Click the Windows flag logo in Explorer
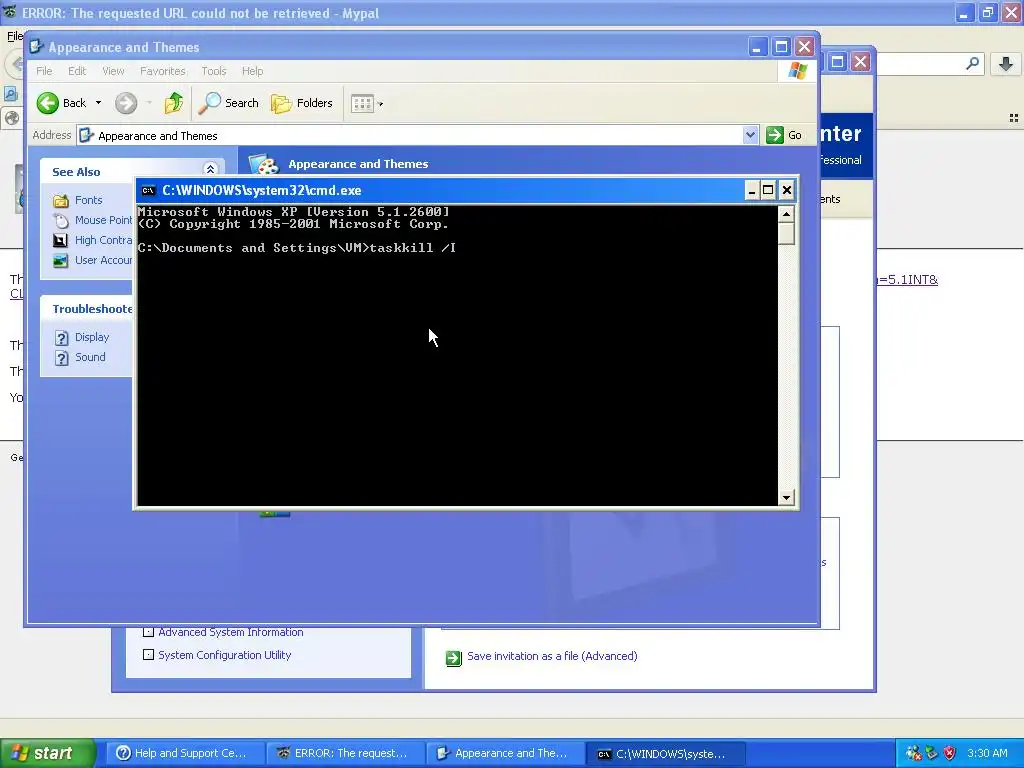 coord(797,71)
